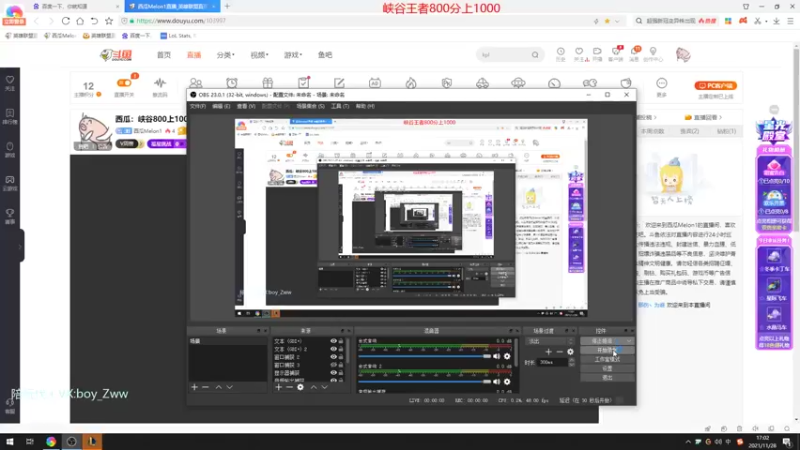Open source properties via the gear icon in the OBS sources panel
The height and width of the screenshot is (450, 800).
tap(301, 387)
